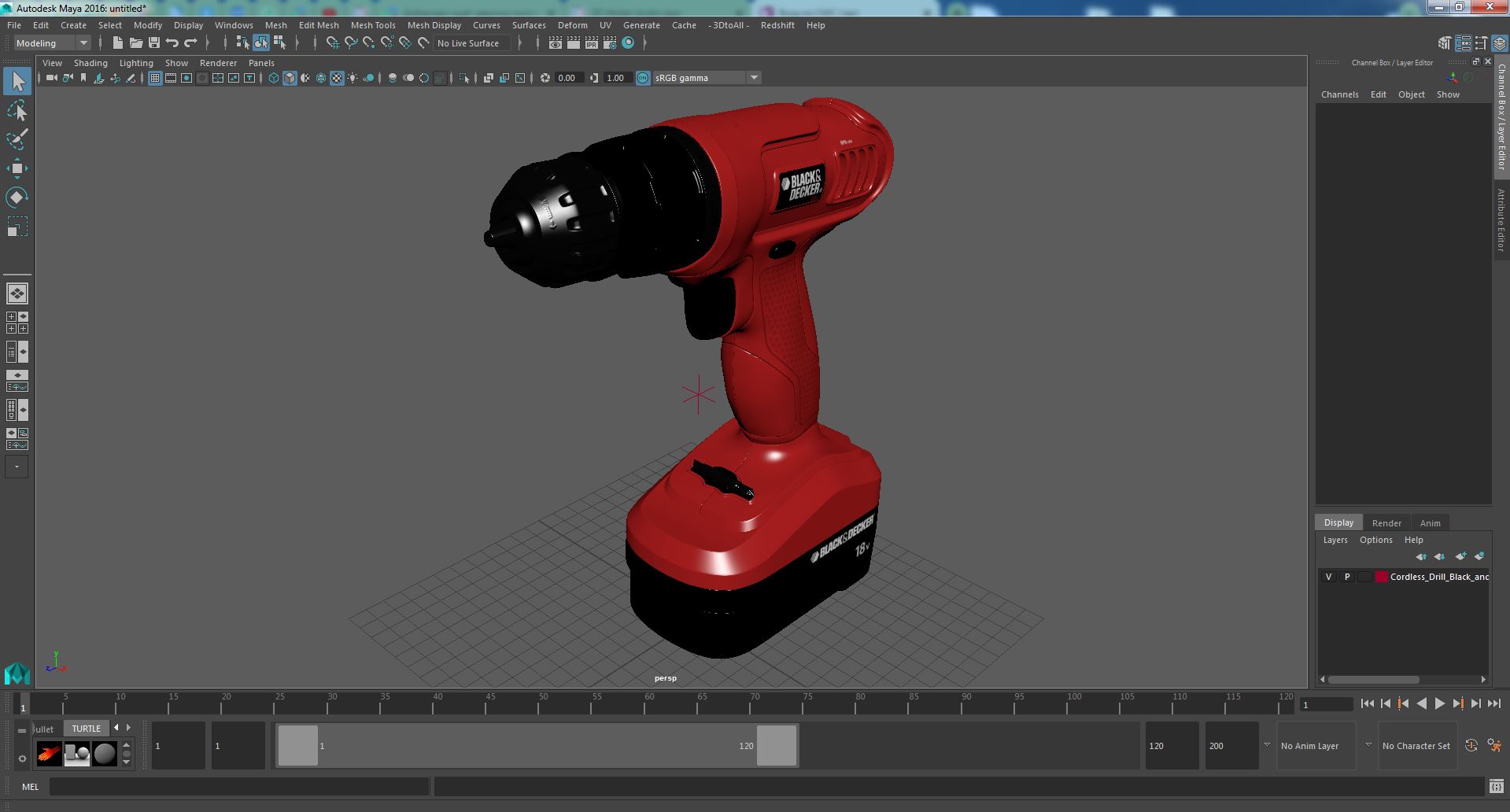Click the sphere TURTLE shelf icon
The height and width of the screenshot is (812, 1510).
coord(105,754)
